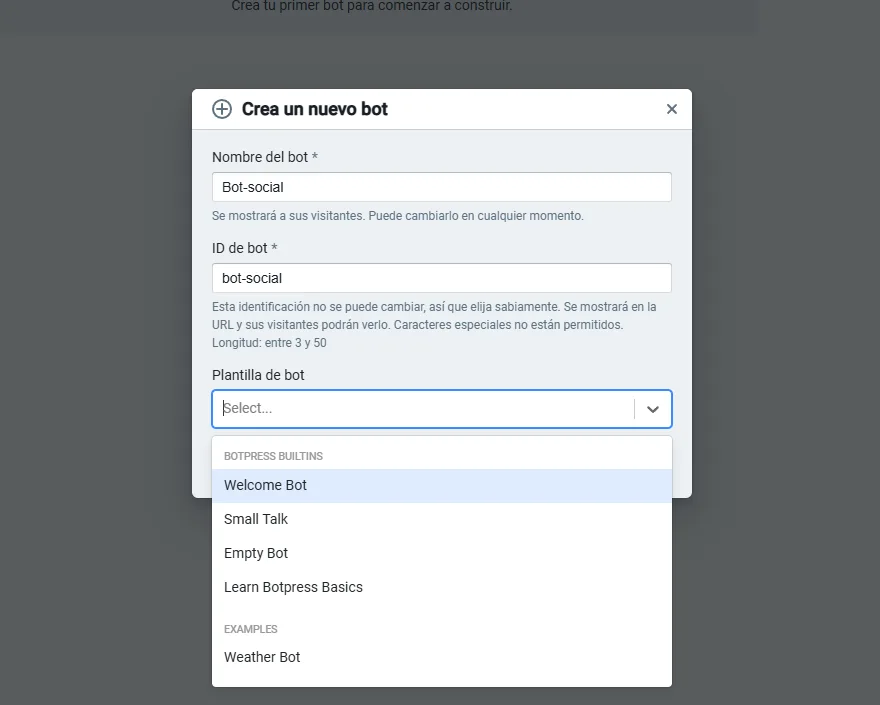The image size is (880, 705).
Task: Click the dropdown chevron icon on template selector
Action: tap(654, 409)
